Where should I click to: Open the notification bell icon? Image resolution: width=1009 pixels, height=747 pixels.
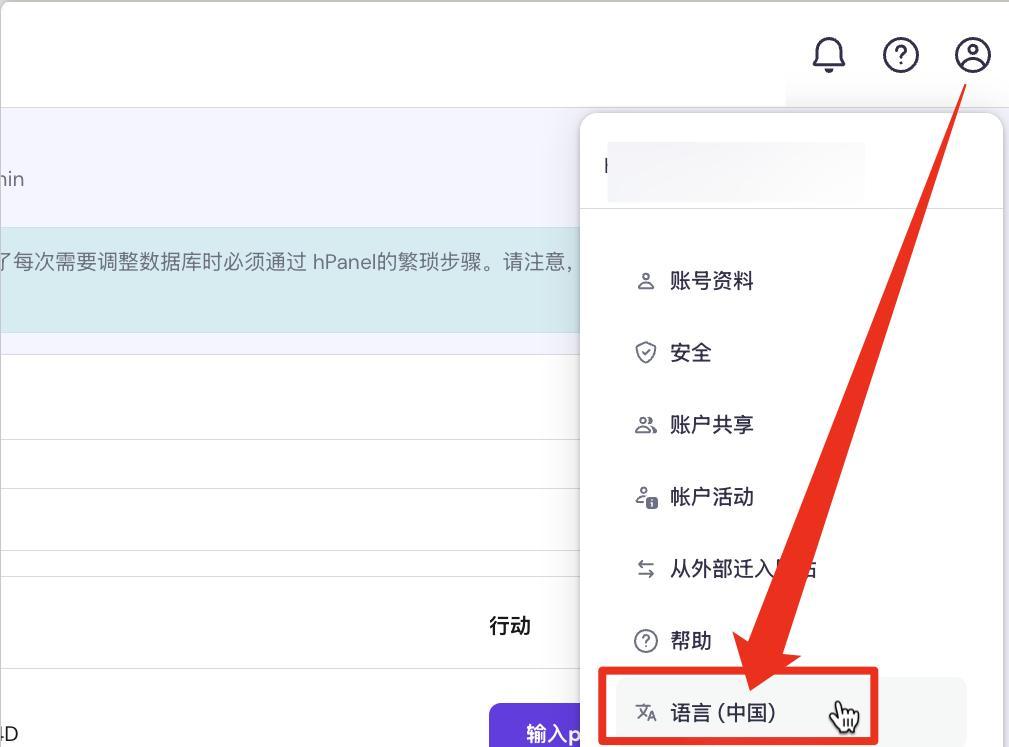pos(828,55)
